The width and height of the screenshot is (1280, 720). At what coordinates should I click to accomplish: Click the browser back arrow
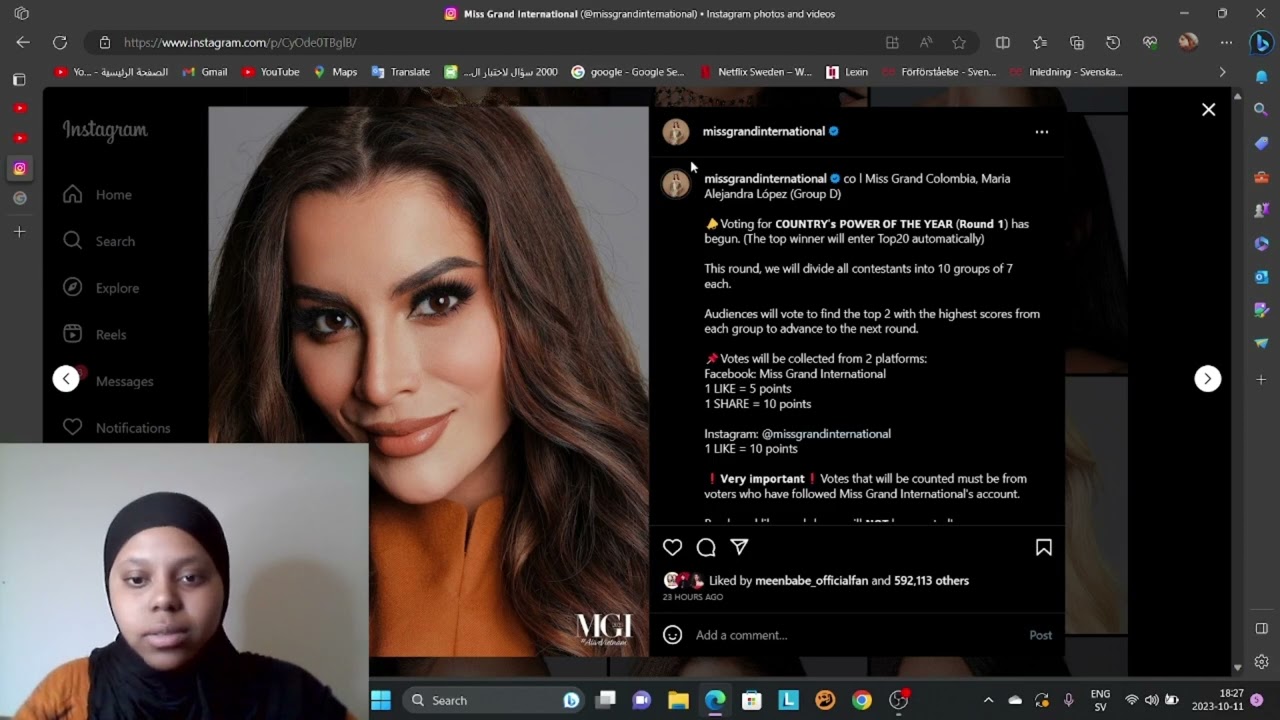(22, 42)
